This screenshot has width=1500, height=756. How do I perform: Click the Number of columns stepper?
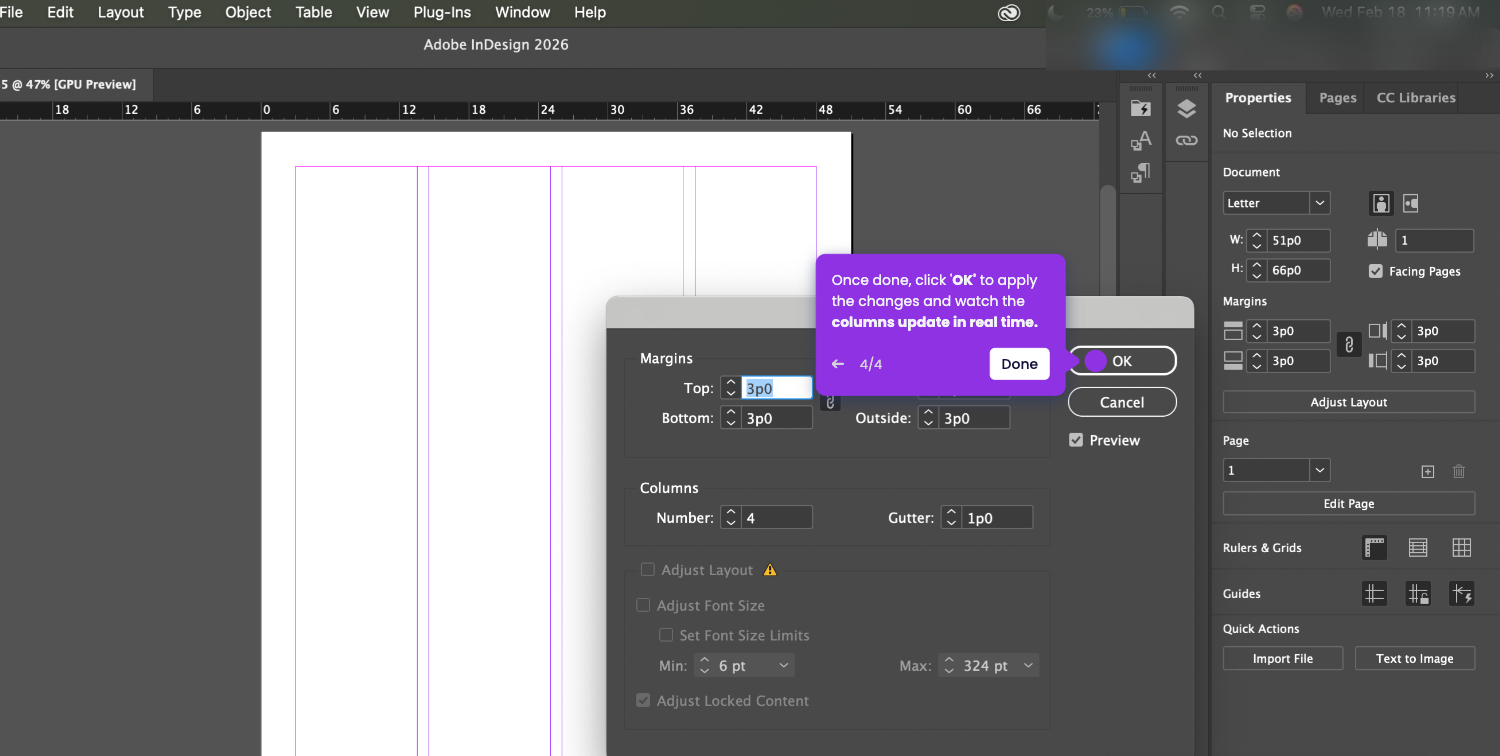point(731,518)
